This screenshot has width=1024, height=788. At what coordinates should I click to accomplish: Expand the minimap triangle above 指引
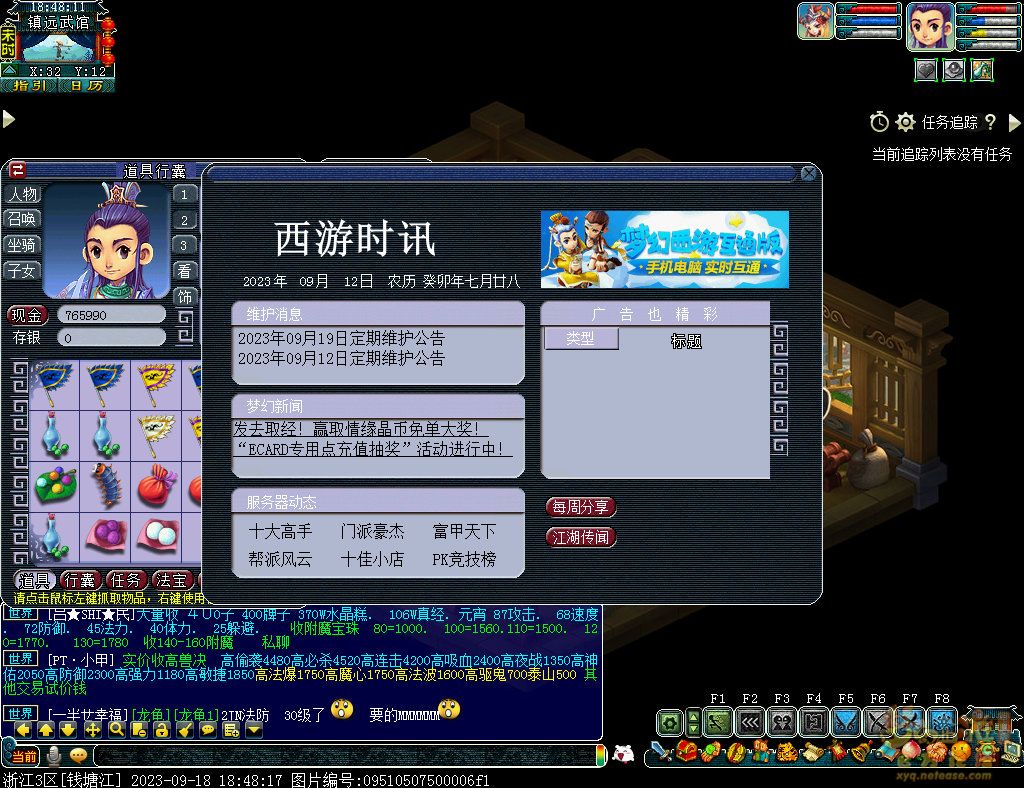pos(10,69)
